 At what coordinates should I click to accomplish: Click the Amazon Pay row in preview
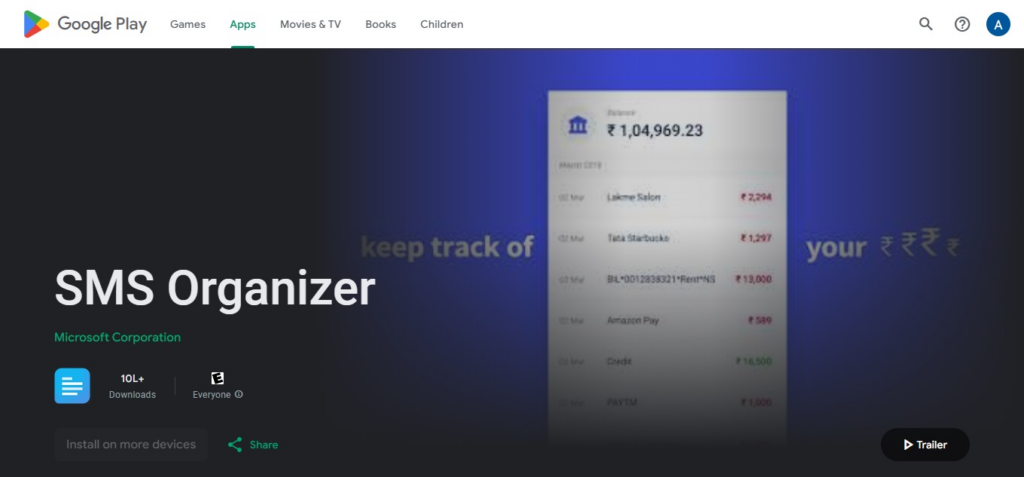(665, 320)
